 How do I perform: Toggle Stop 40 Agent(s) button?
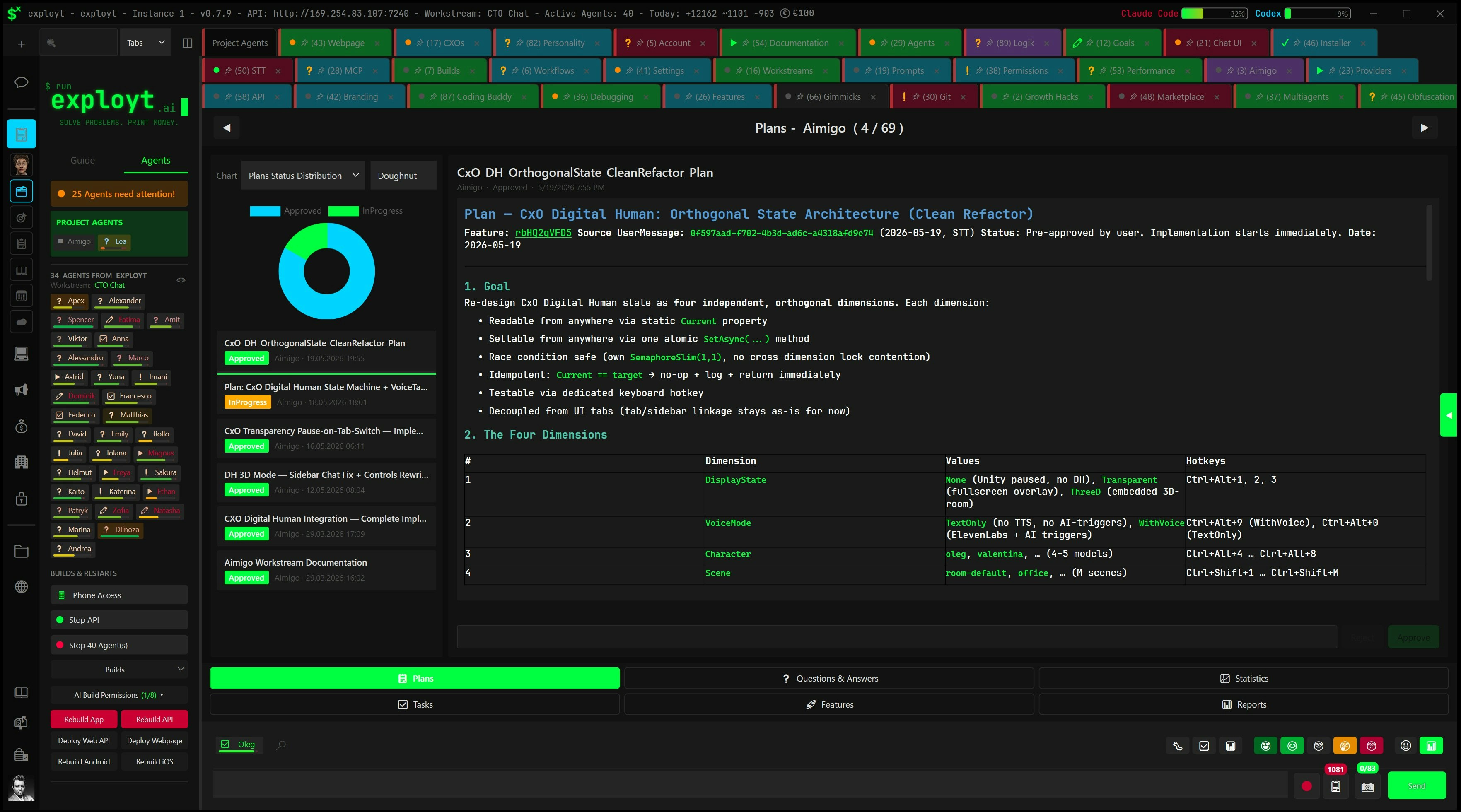[119, 645]
